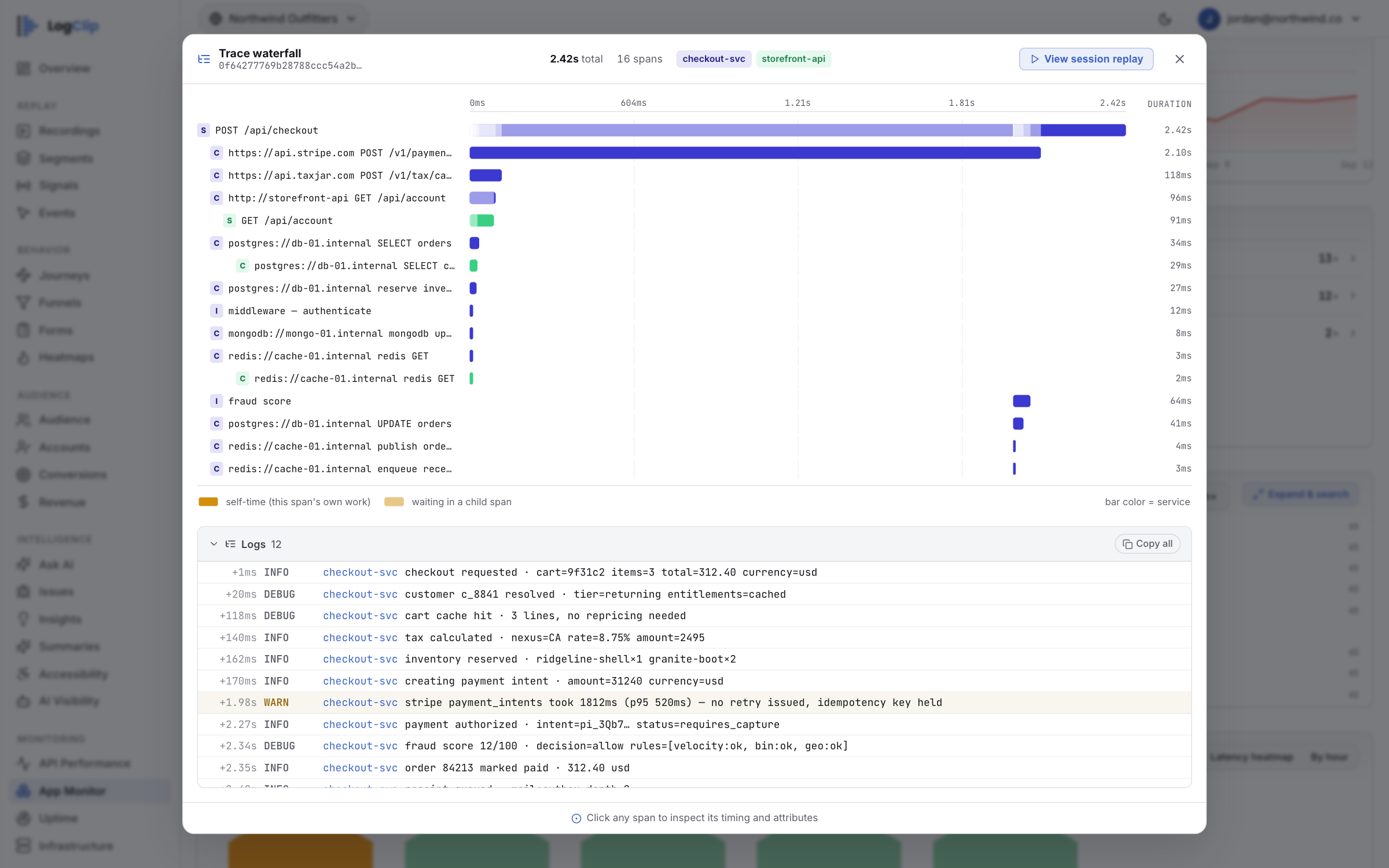Select the payment authorized log line
The width and height of the screenshot is (1389, 868).
click(x=694, y=724)
